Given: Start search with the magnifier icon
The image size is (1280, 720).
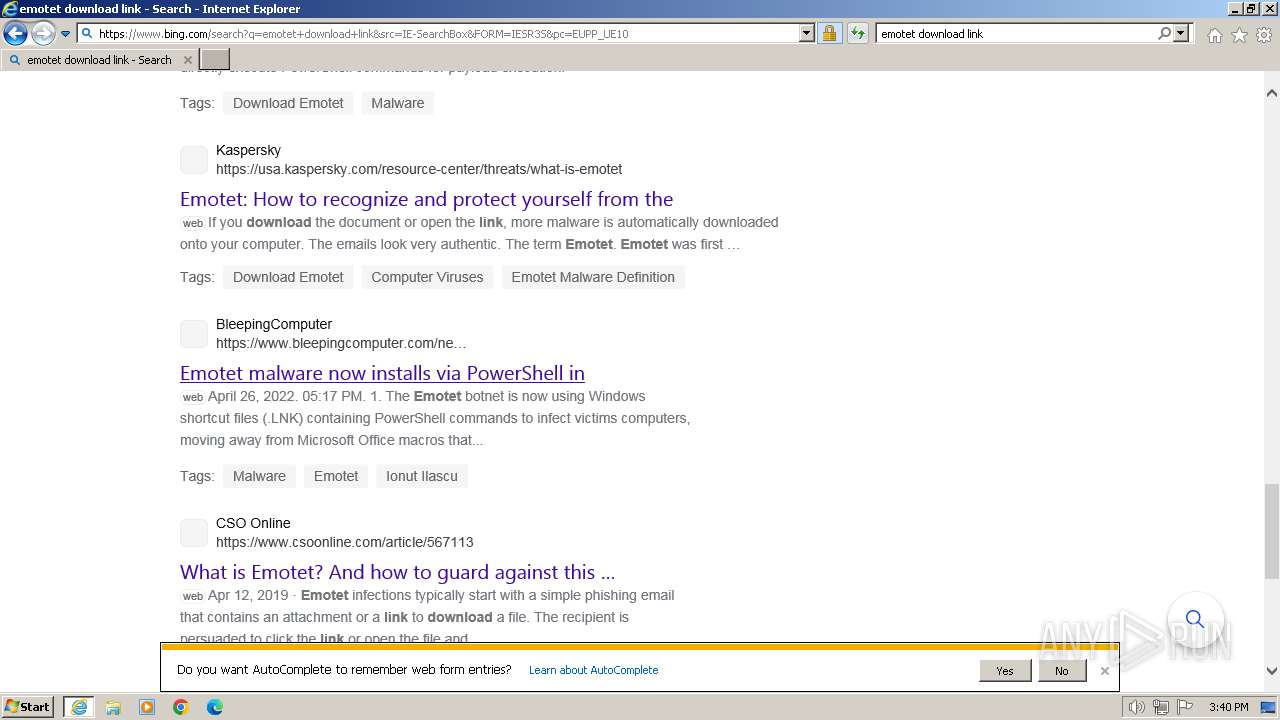Looking at the screenshot, I should click(1164, 33).
